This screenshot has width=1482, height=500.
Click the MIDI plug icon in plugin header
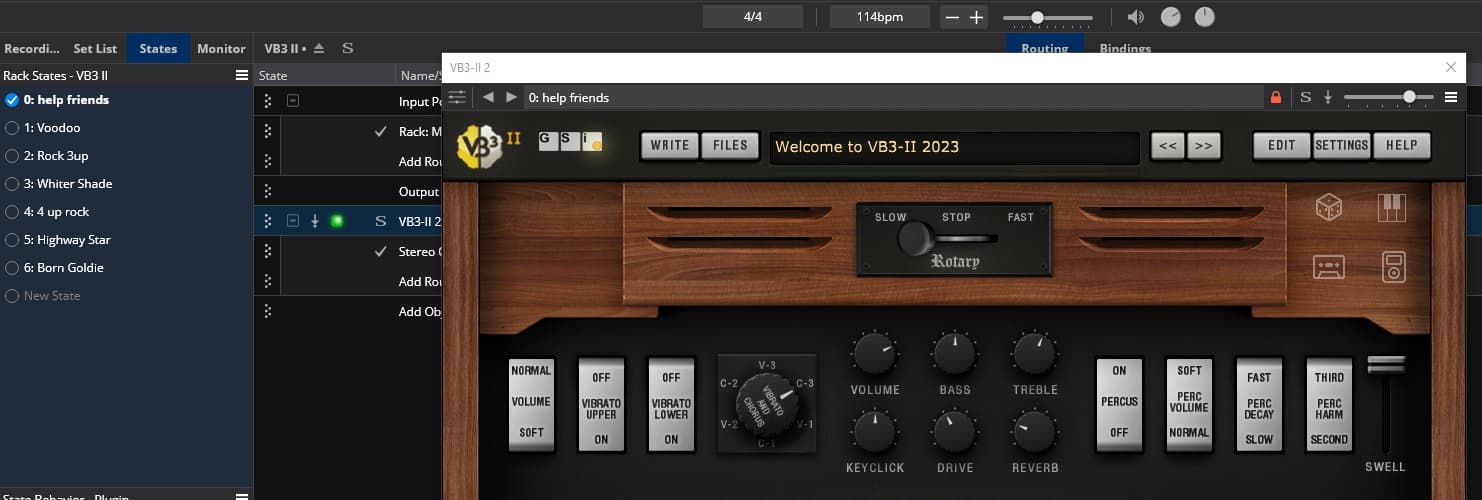1328,97
